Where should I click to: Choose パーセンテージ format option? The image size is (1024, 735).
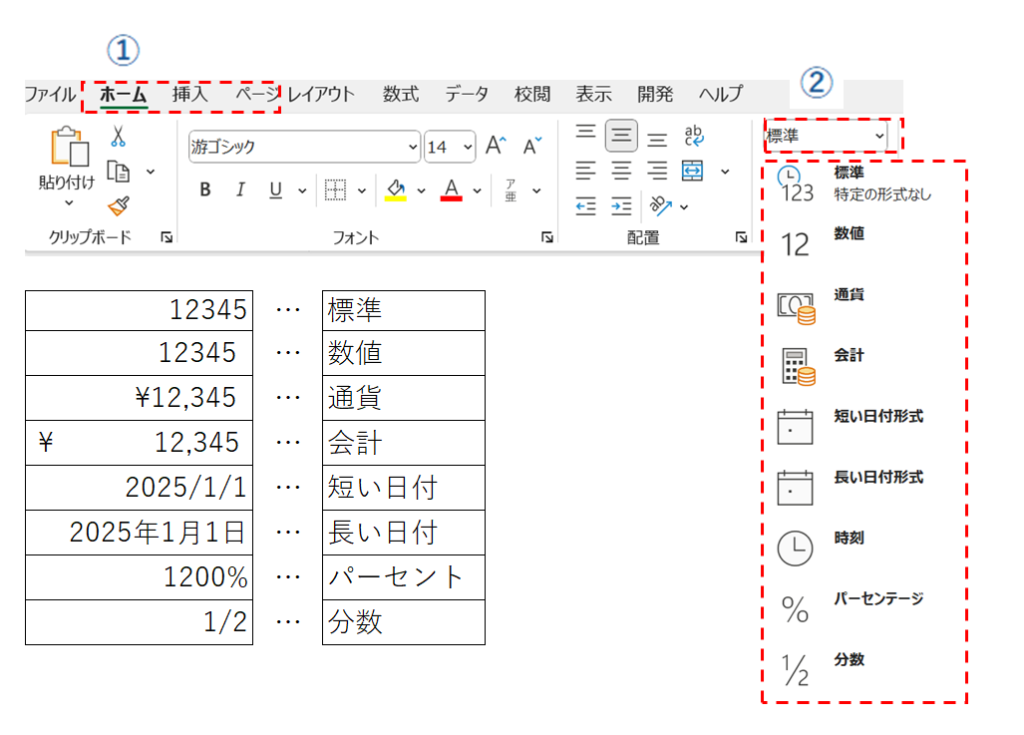pyautogui.click(x=878, y=599)
